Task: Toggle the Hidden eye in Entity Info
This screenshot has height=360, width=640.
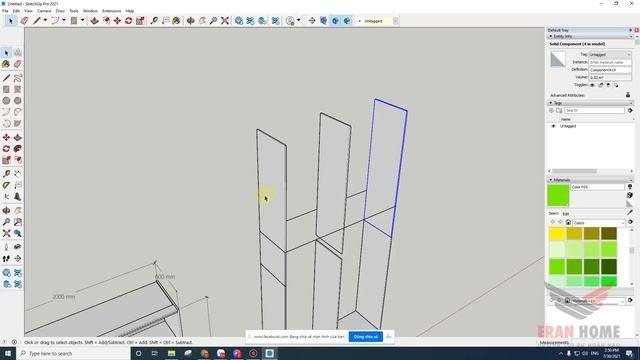Action: point(593,85)
